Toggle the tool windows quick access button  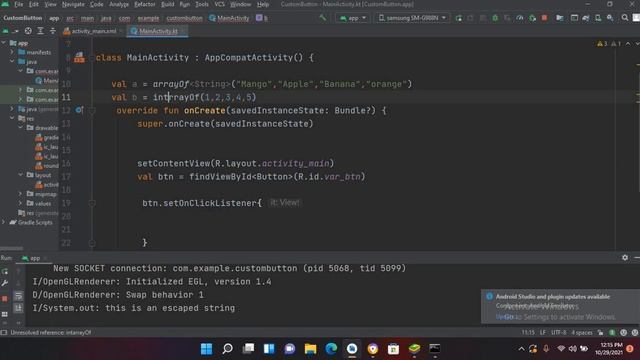(4, 333)
